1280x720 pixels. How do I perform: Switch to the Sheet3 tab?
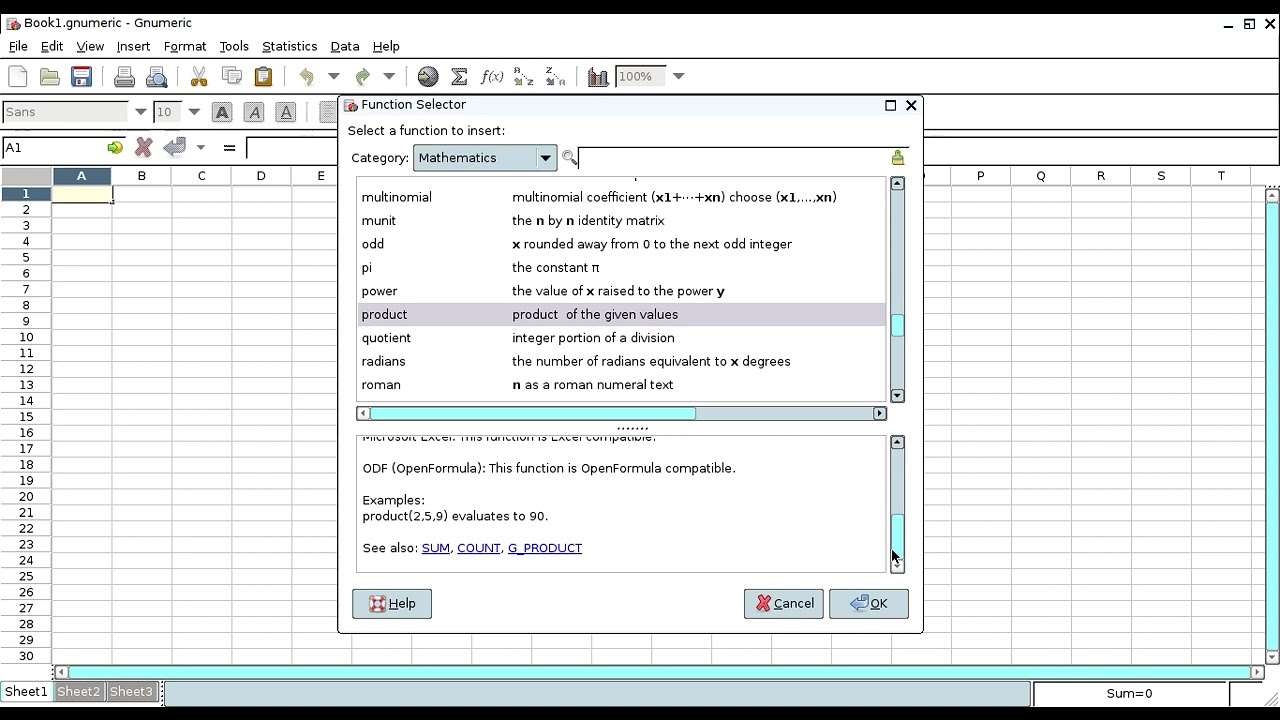(131, 692)
